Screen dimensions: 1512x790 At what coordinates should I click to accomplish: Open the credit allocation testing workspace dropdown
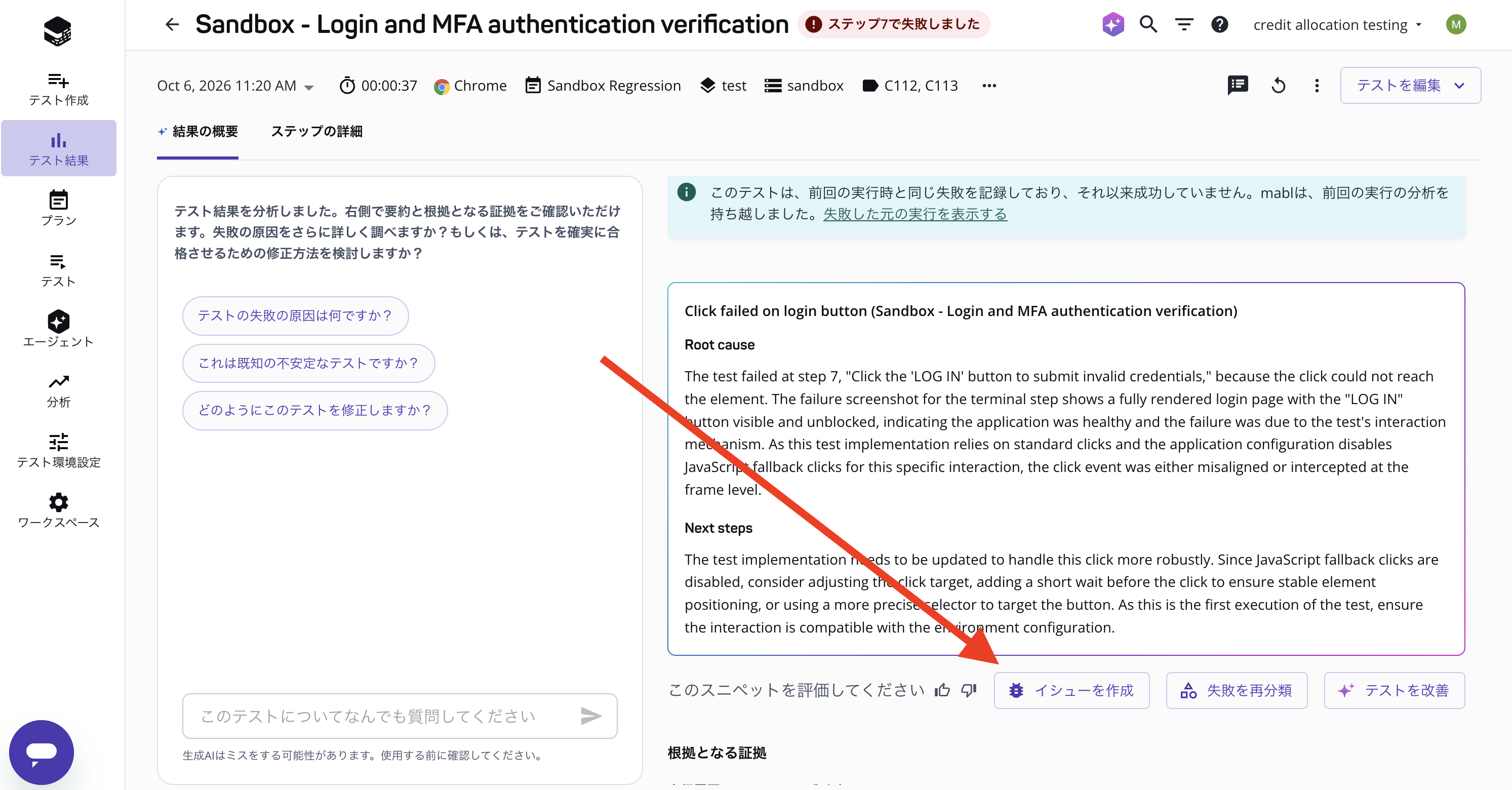pos(1337,25)
